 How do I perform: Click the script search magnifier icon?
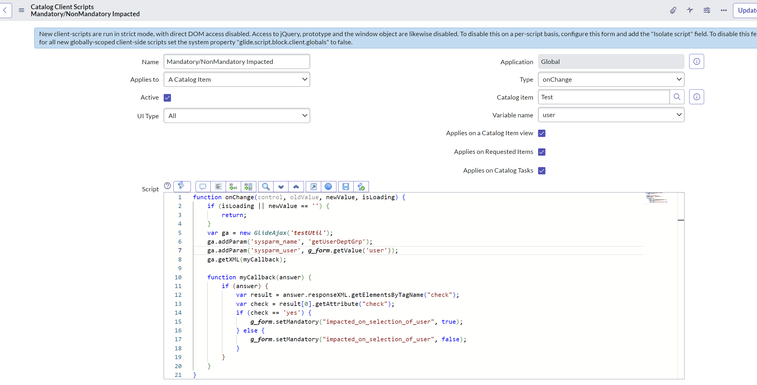tap(266, 186)
